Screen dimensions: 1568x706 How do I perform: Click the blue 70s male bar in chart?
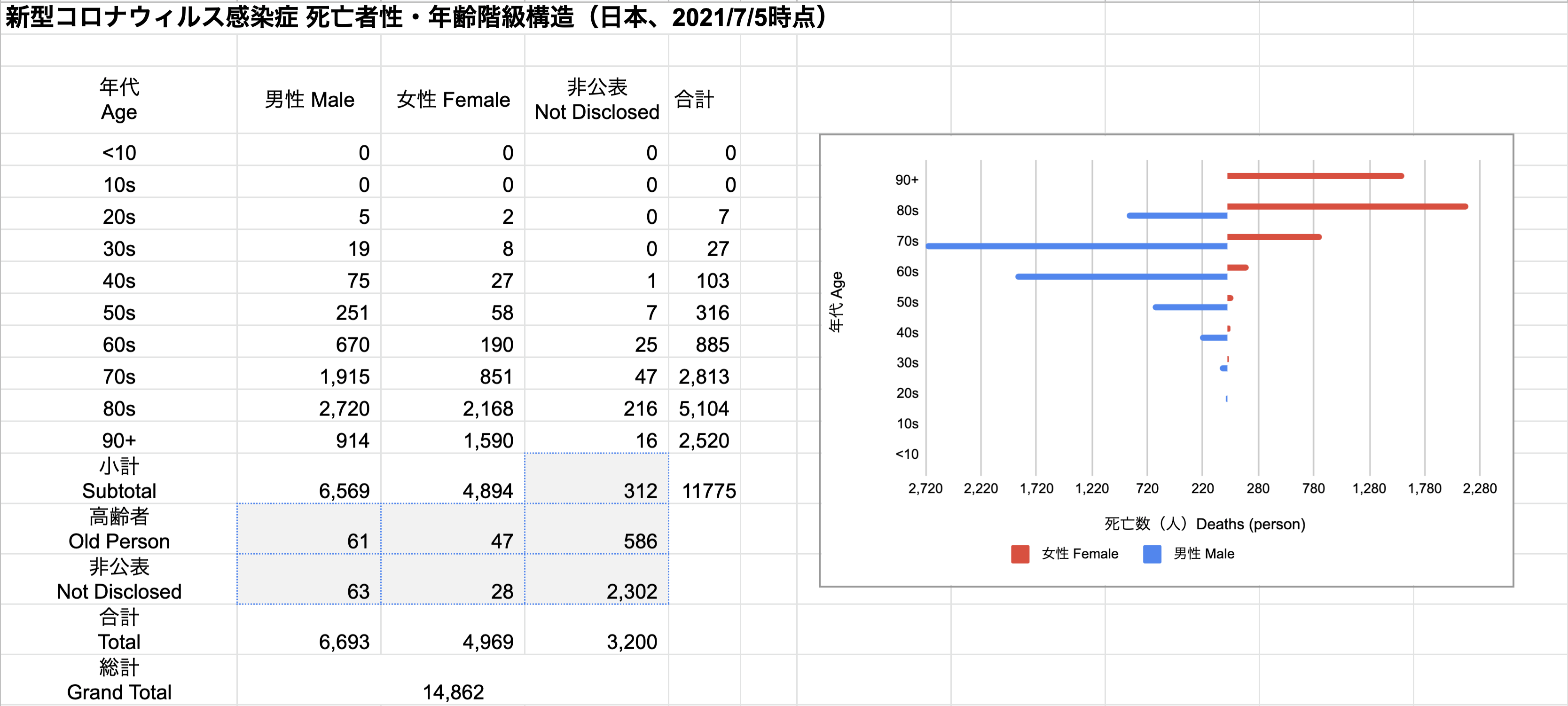click(x=1076, y=246)
